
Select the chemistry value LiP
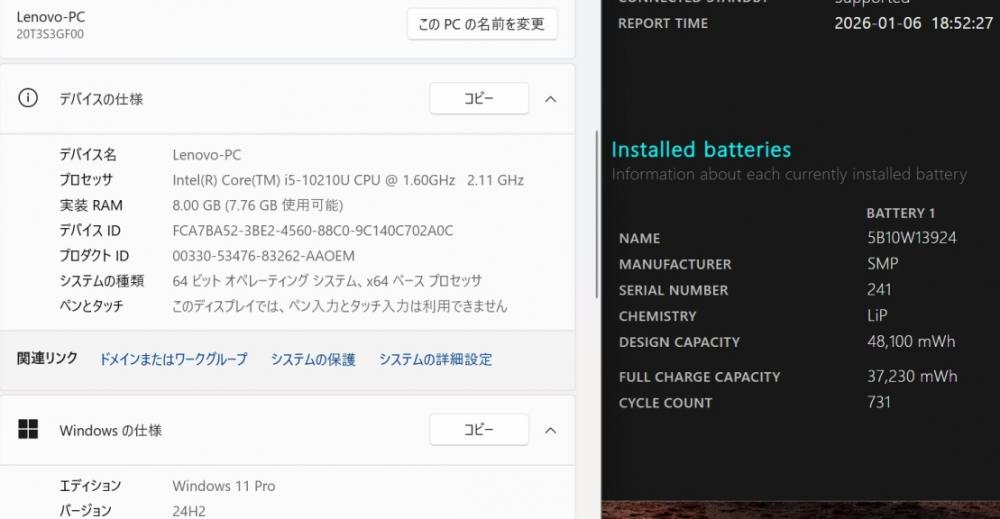[x=877, y=316]
